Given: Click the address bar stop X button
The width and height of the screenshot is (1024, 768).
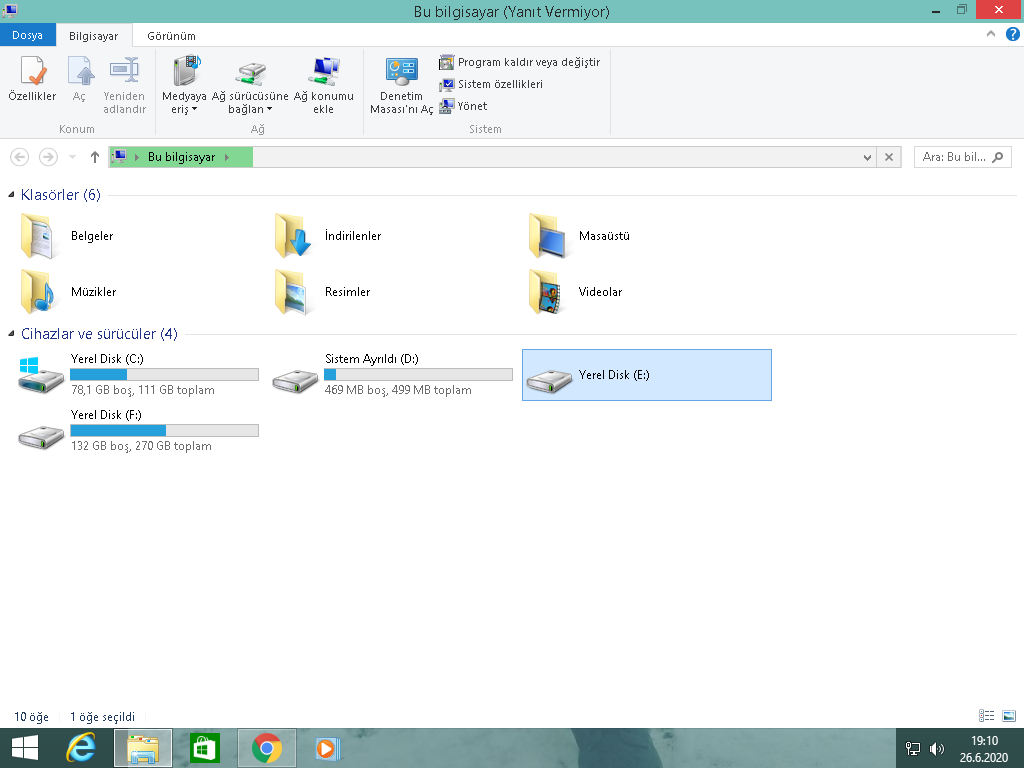Looking at the screenshot, I should [x=889, y=157].
